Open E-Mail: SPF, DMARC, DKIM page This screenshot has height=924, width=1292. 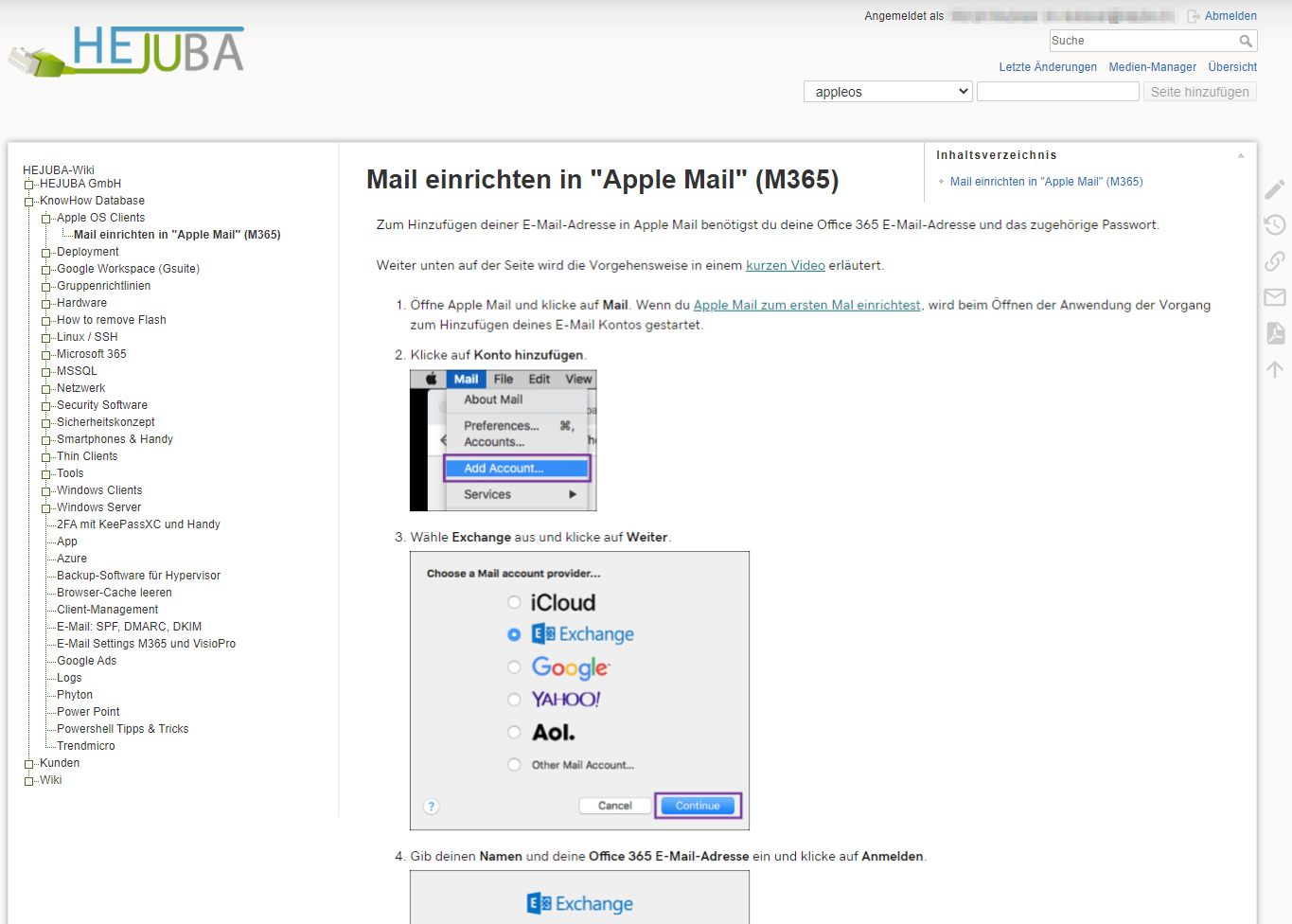(129, 627)
